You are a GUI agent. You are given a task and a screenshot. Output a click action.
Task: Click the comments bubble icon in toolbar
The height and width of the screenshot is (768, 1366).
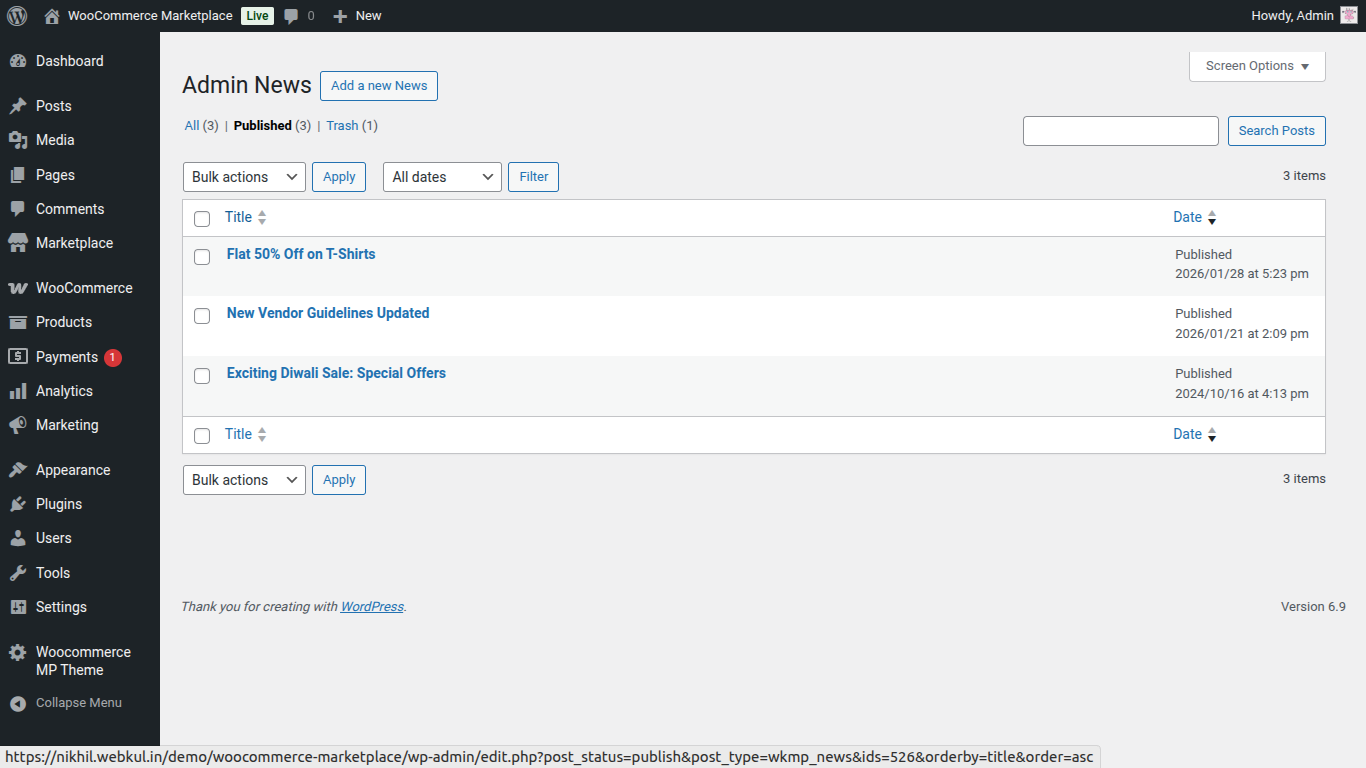291,16
